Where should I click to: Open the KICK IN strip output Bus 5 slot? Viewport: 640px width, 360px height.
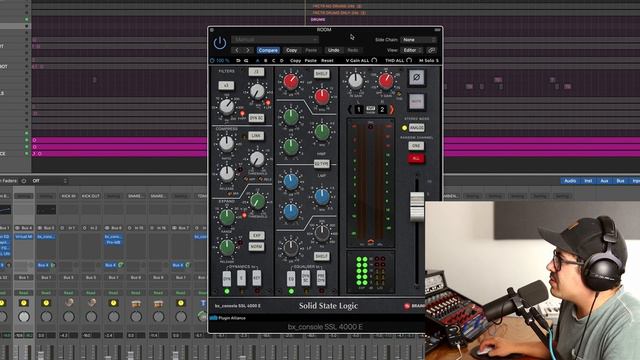pyautogui.click(x=69, y=278)
